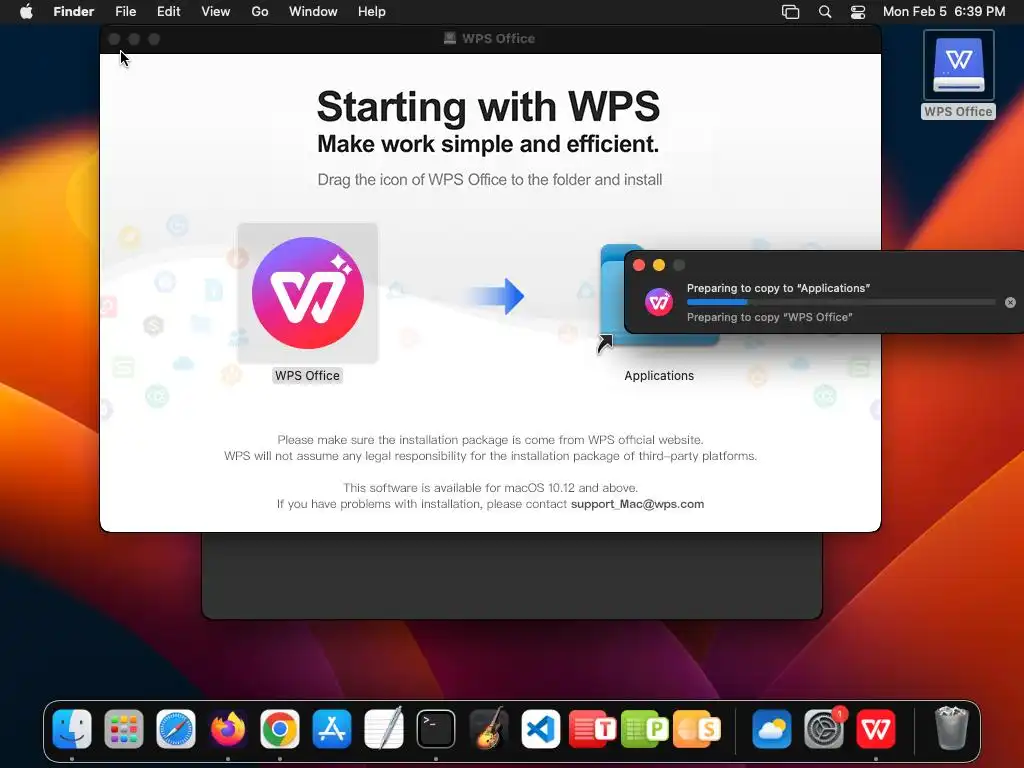Viewport: 1024px width, 768px height.
Task: Click the dark window behind the installer
Action: pos(511,575)
